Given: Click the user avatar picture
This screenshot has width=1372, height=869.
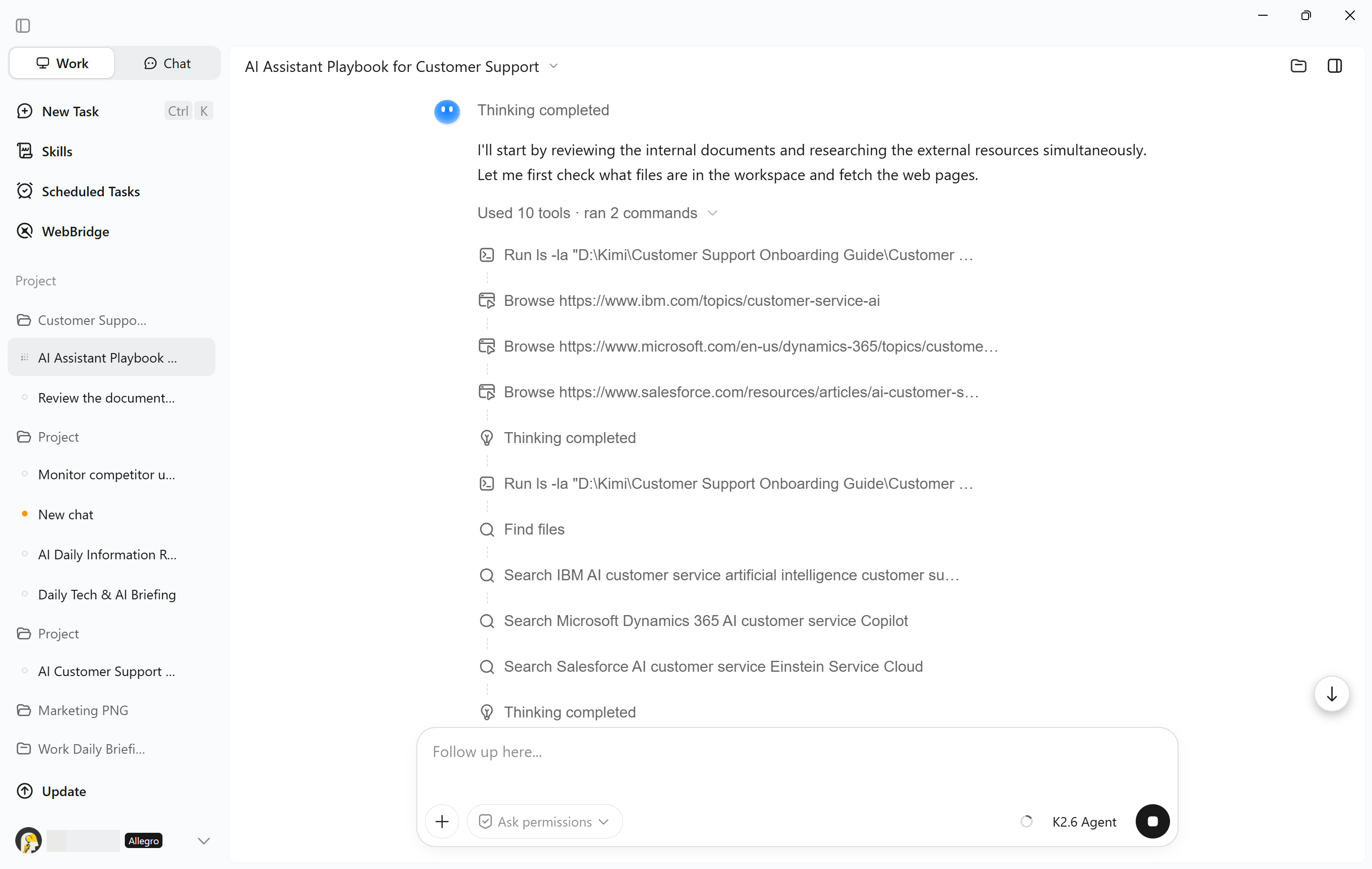Looking at the screenshot, I should point(29,840).
